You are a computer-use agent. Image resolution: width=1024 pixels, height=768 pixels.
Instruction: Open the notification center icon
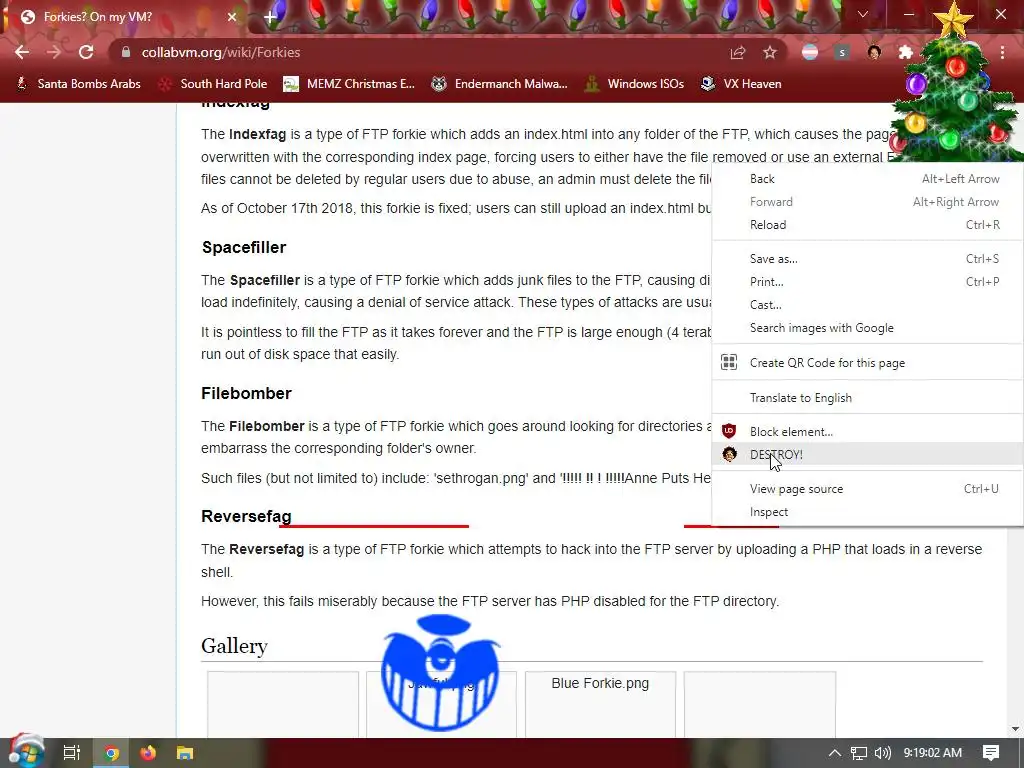[991, 753]
